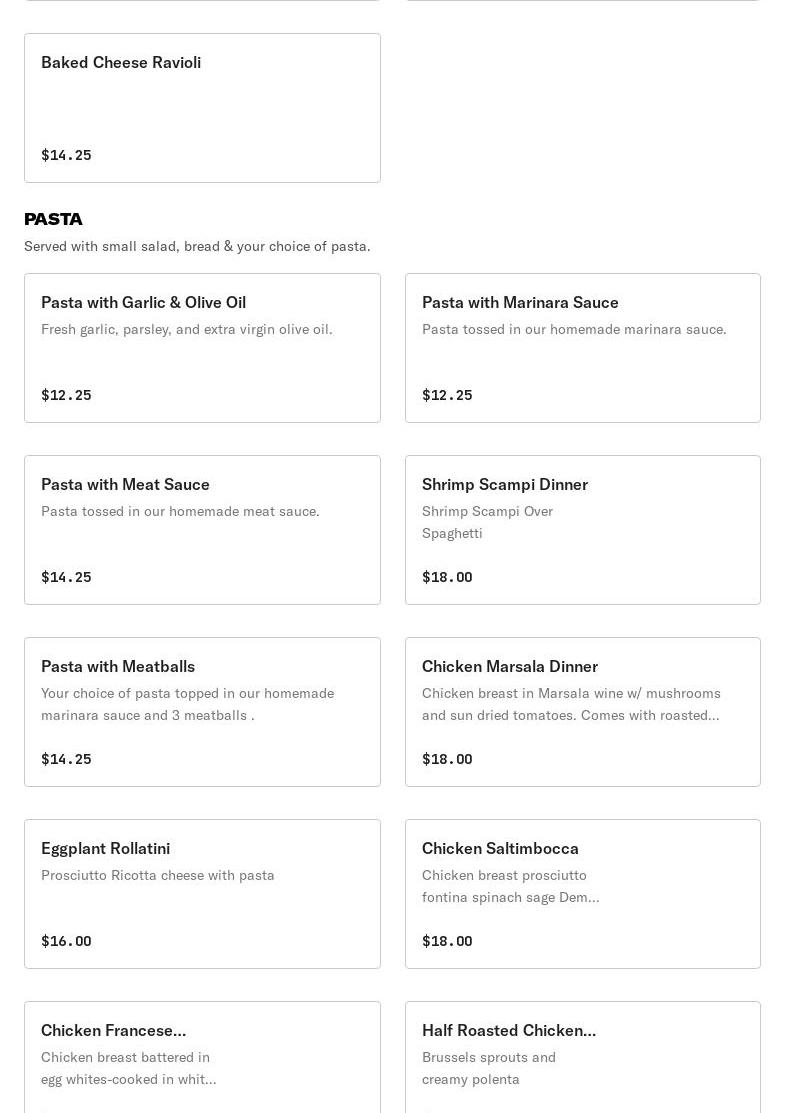Click the 'Brussels sprouts and creamy polenta' text
The width and height of the screenshot is (785, 1113).
point(488,1068)
